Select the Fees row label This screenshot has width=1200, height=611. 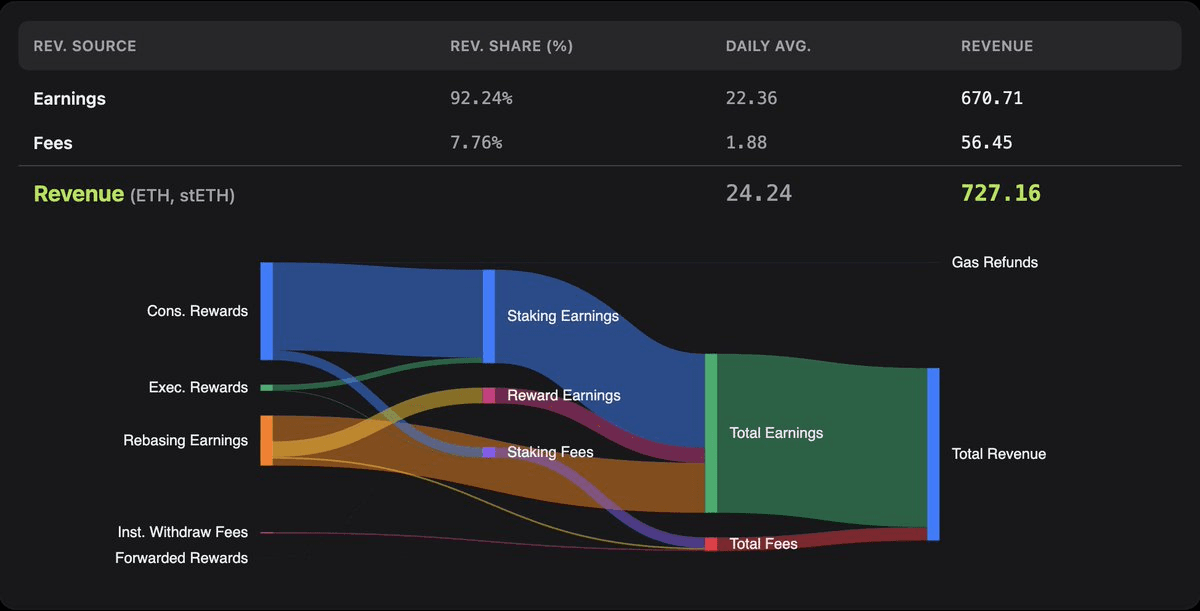pos(53,143)
